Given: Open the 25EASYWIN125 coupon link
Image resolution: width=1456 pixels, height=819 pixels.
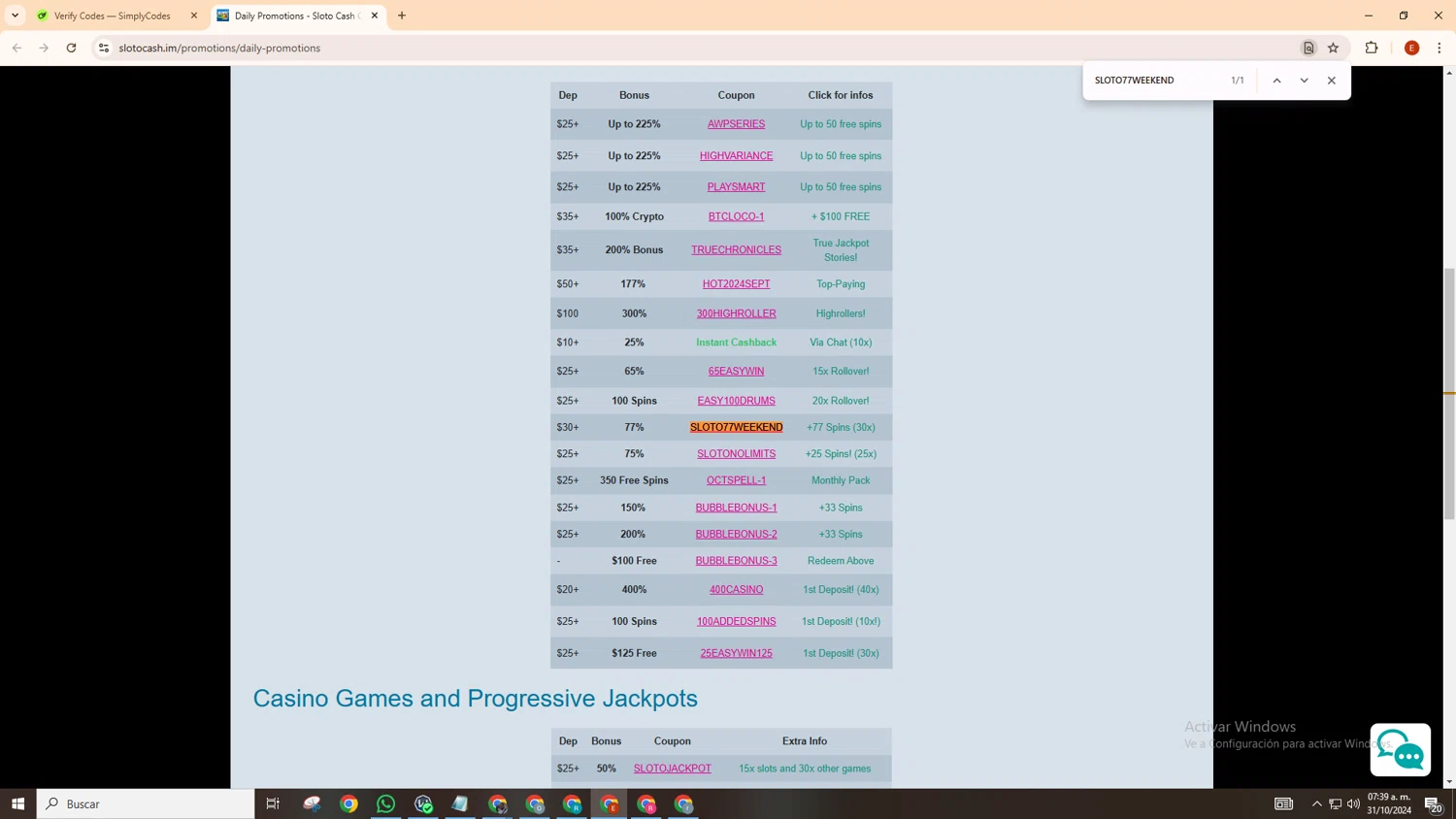Looking at the screenshot, I should coord(736,653).
